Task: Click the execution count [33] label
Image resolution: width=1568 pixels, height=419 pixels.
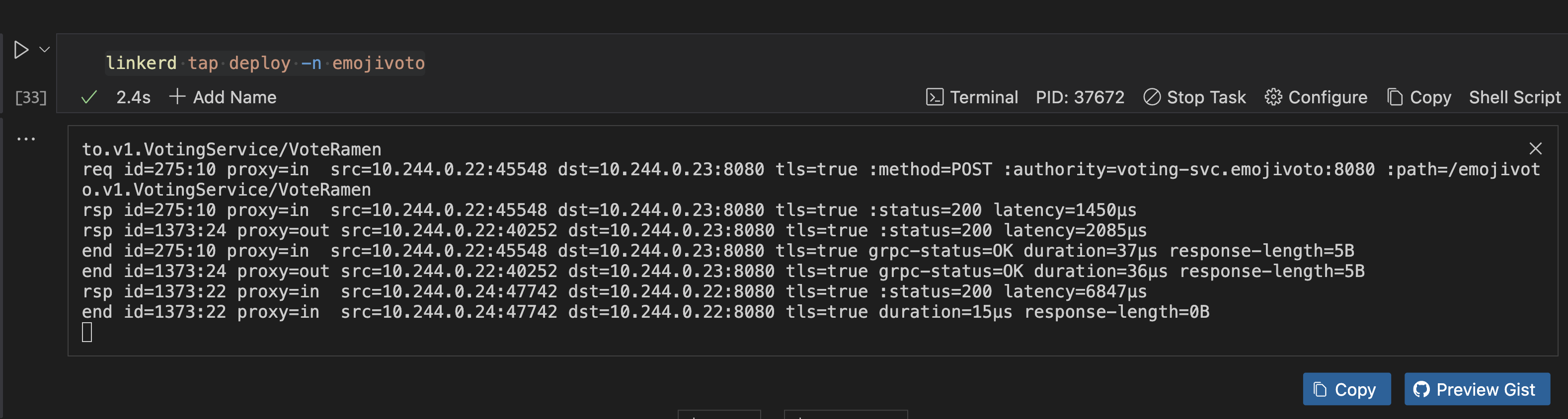Action: [30, 97]
